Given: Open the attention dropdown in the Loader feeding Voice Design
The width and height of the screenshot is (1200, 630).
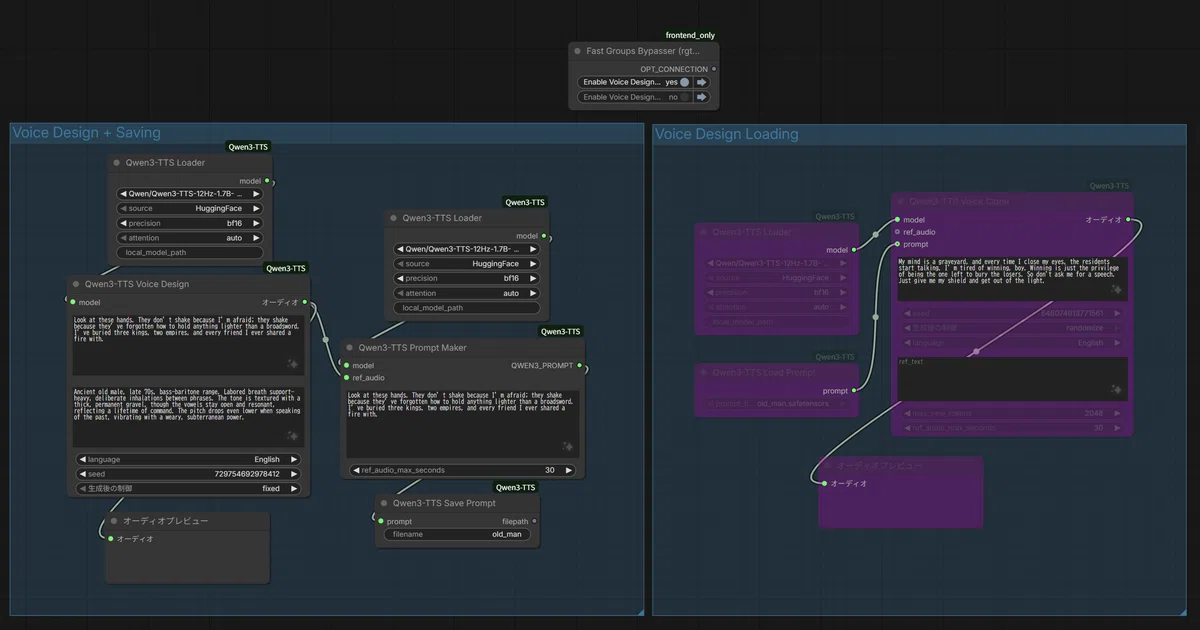Looking at the screenshot, I should [x=190, y=238].
